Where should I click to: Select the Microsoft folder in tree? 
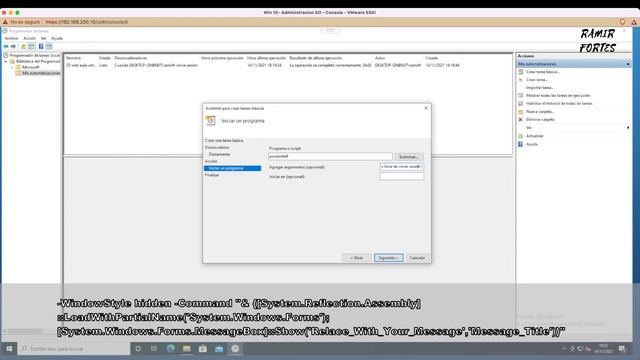(31, 67)
